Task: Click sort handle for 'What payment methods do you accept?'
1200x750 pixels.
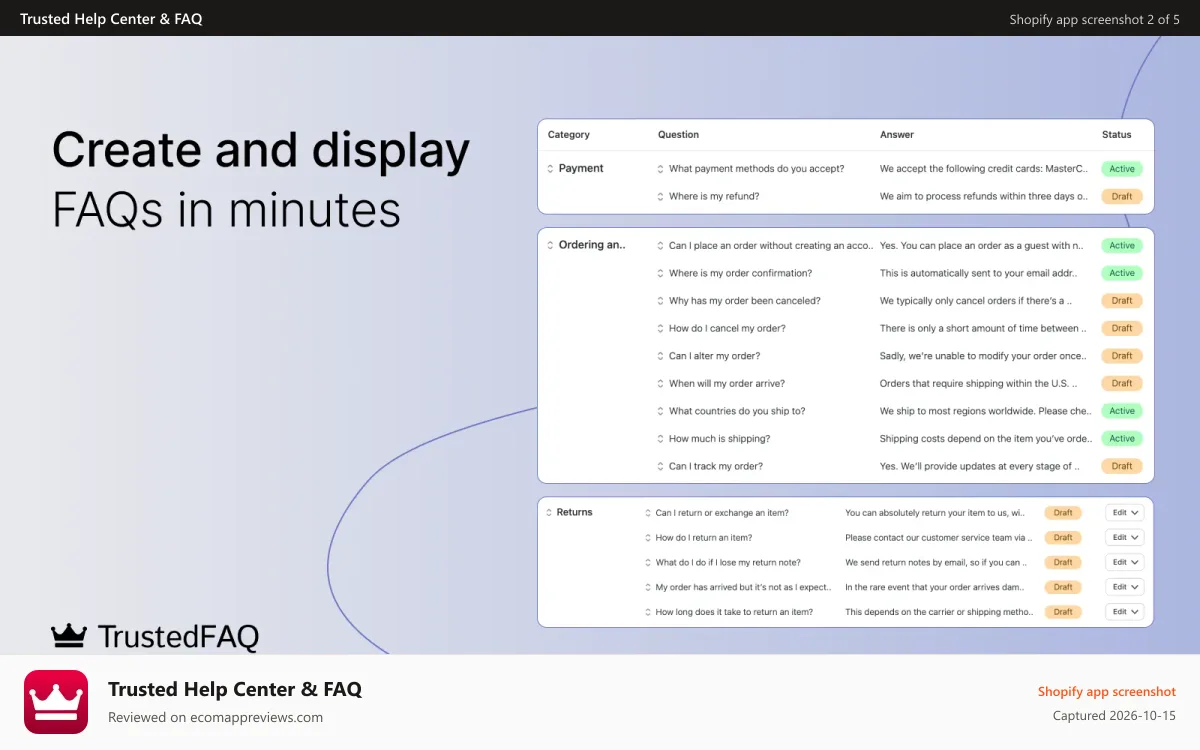Action: click(x=660, y=169)
